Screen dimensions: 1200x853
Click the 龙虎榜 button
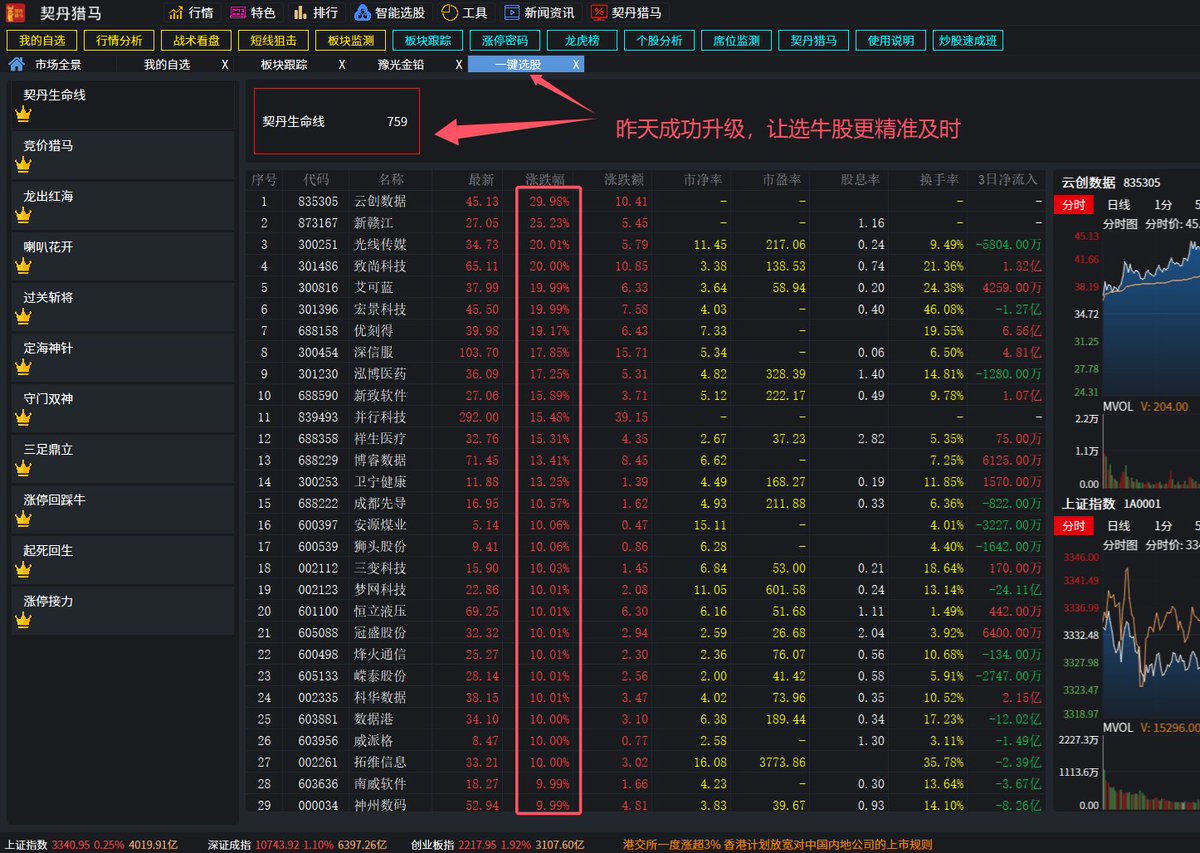click(582, 41)
